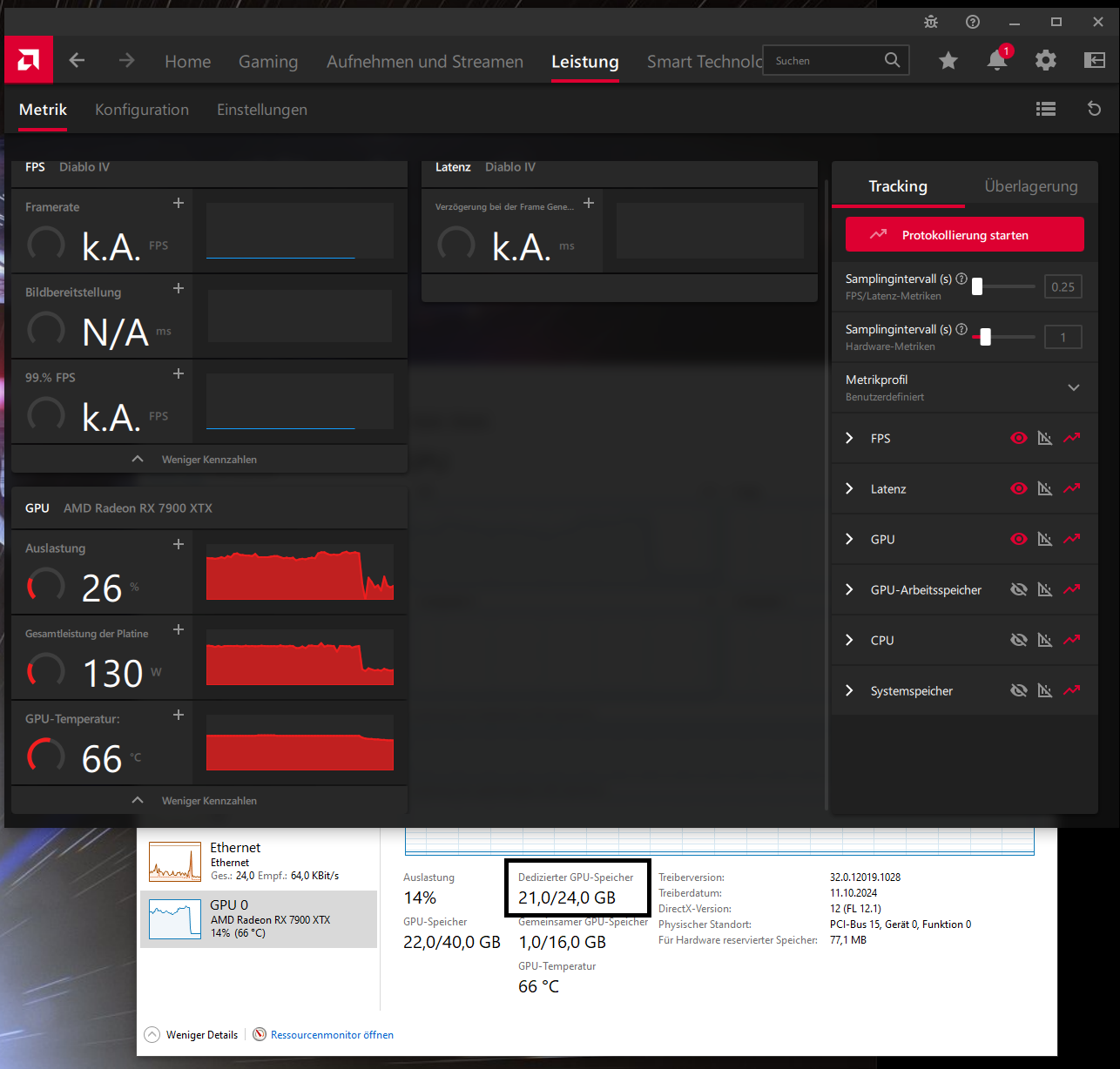The height and width of the screenshot is (1069, 1120).
Task: Open Aufnehmen und Streamen tab
Action: click(425, 62)
